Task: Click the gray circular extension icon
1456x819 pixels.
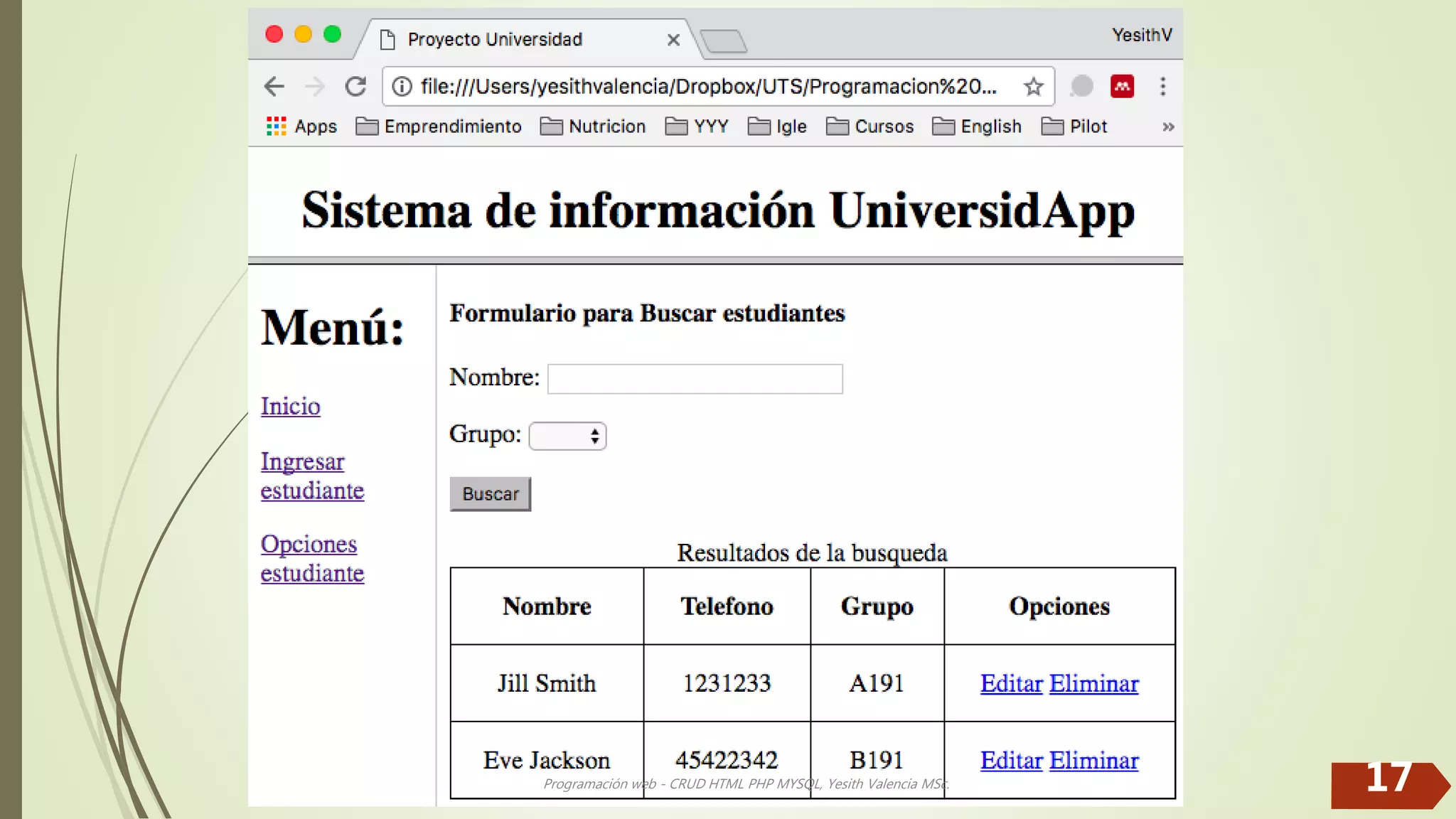Action: coord(1081,87)
